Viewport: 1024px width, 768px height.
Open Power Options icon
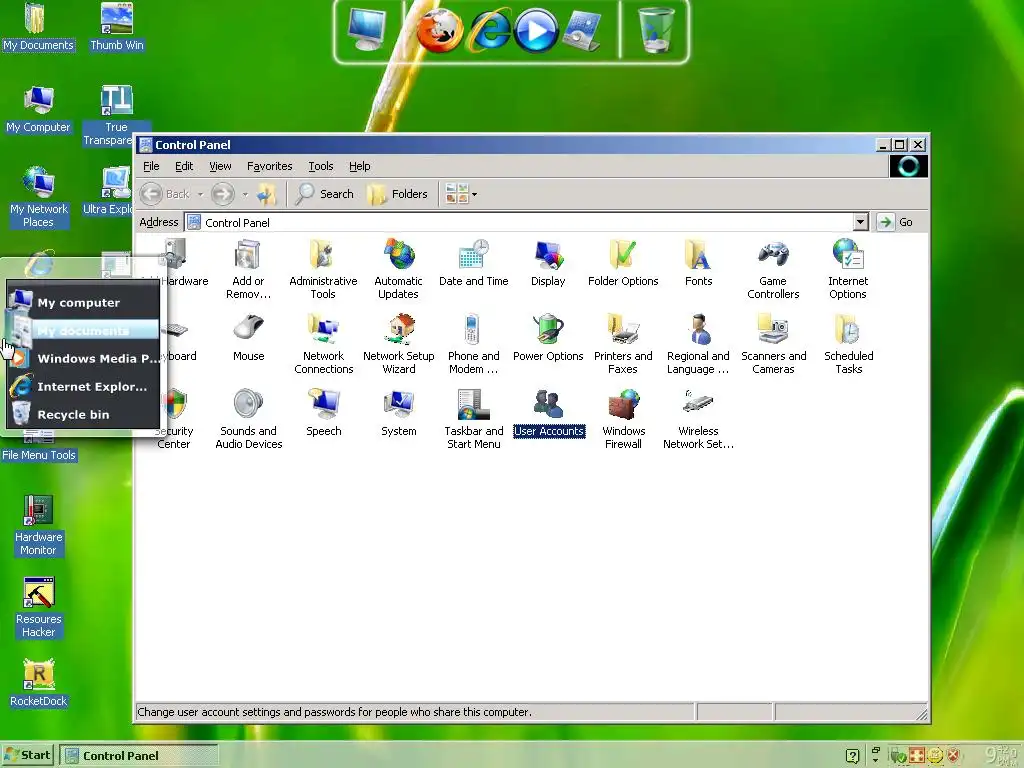click(x=548, y=338)
